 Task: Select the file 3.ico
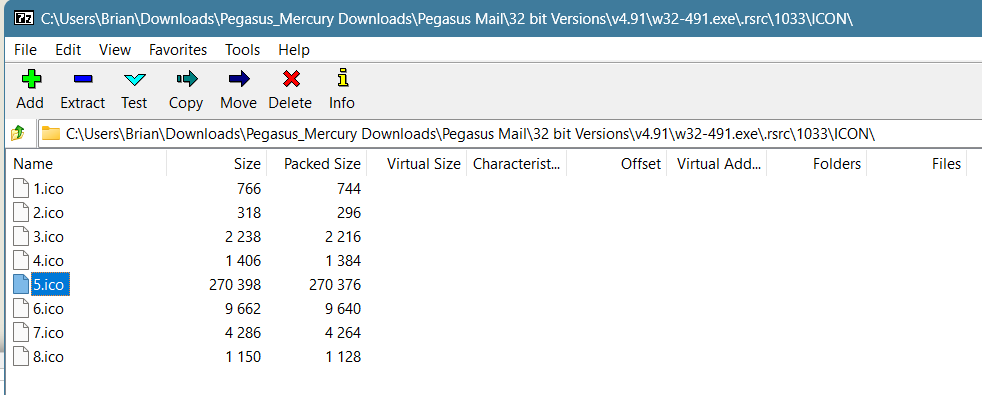click(48, 237)
